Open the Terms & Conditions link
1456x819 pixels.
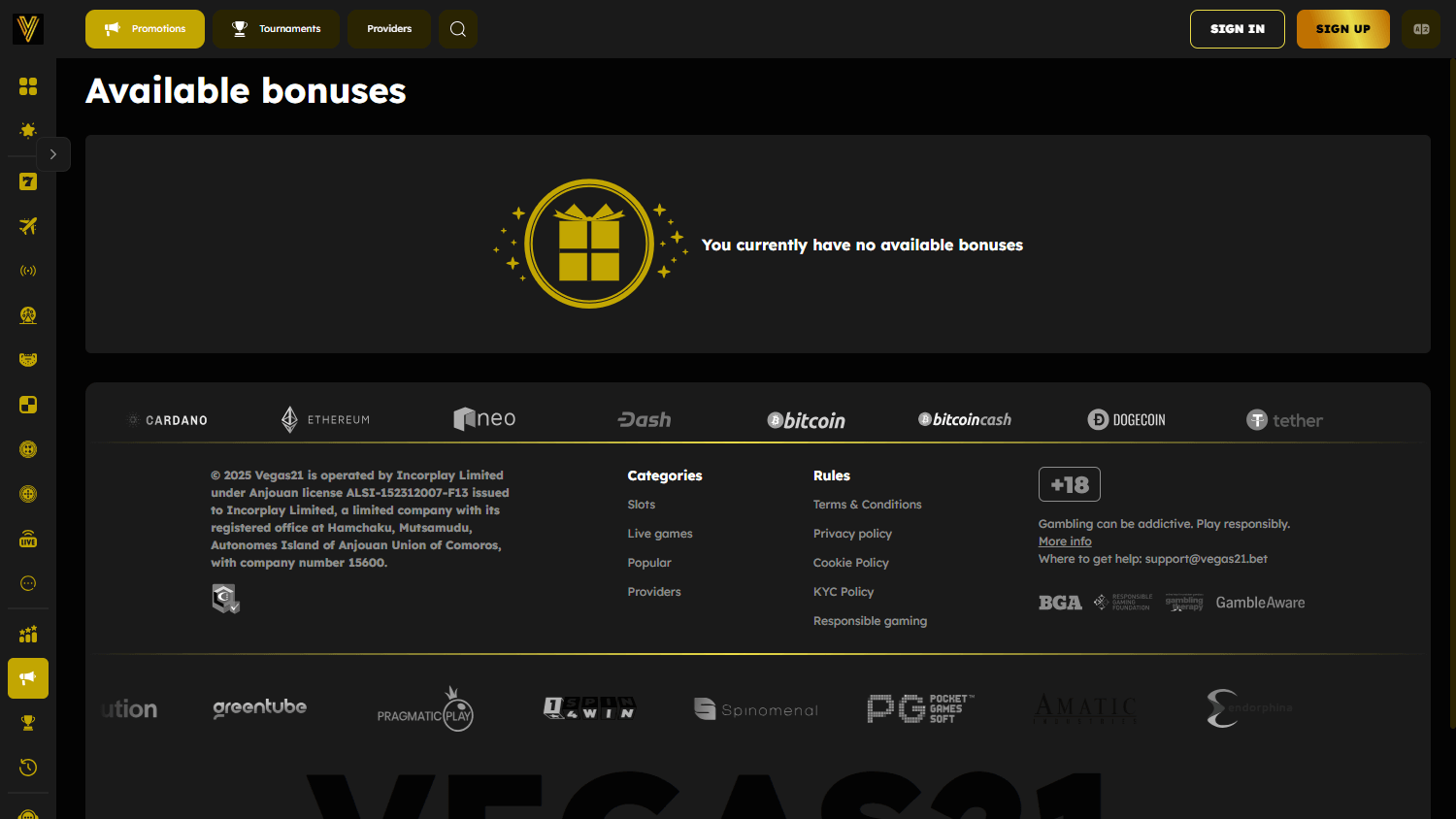coord(867,505)
